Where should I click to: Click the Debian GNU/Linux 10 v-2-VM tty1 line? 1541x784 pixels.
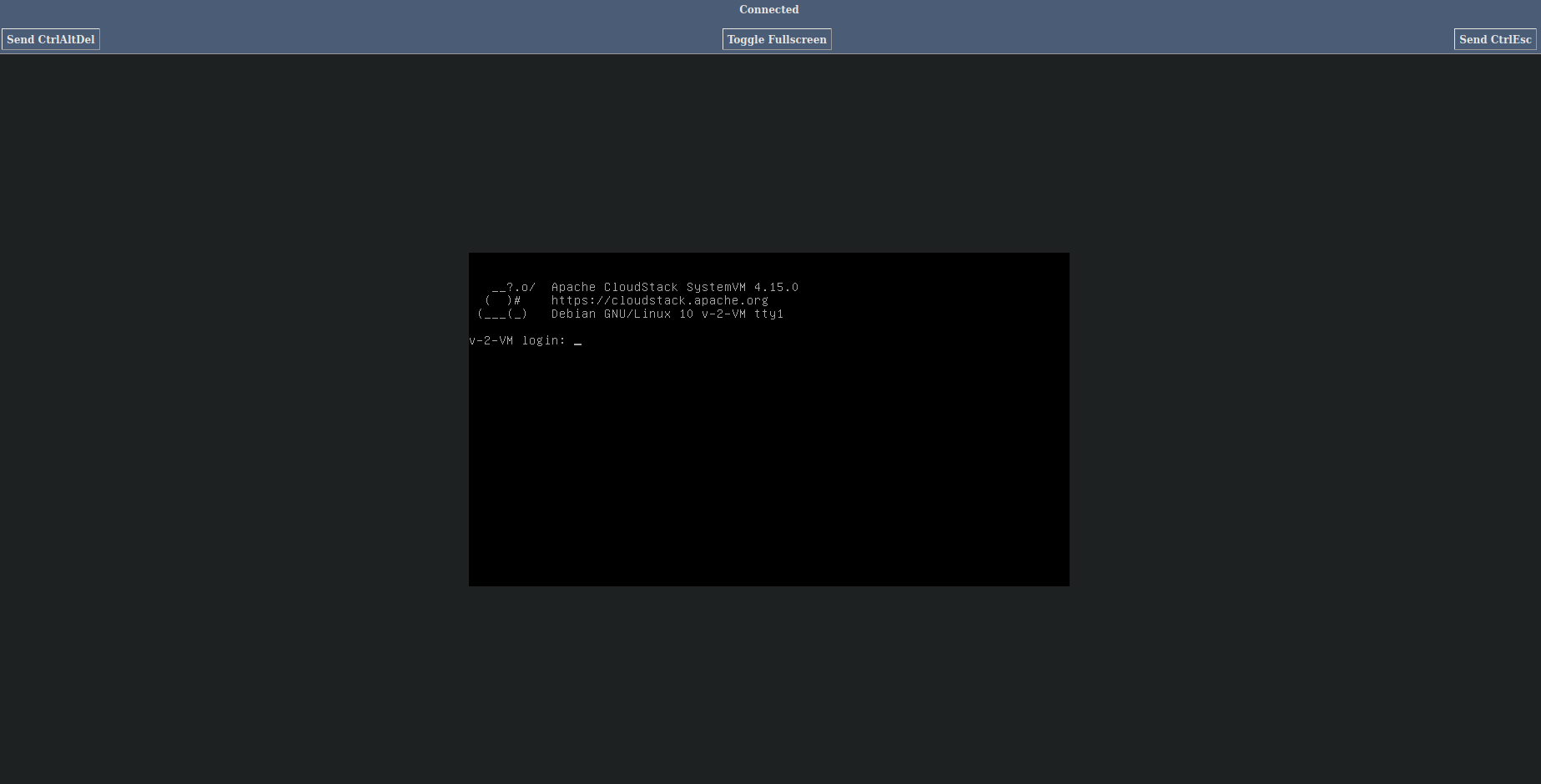pyautogui.click(x=667, y=314)
